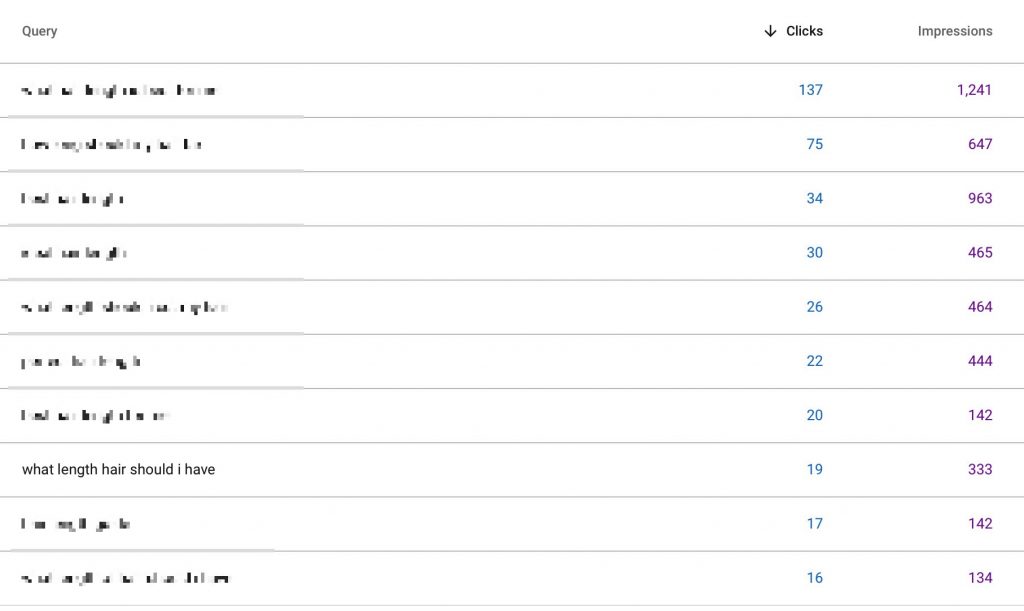Sort by the Impressions column header
Image resolution: width=1024 pixels, height=611 pixels.
955,31
